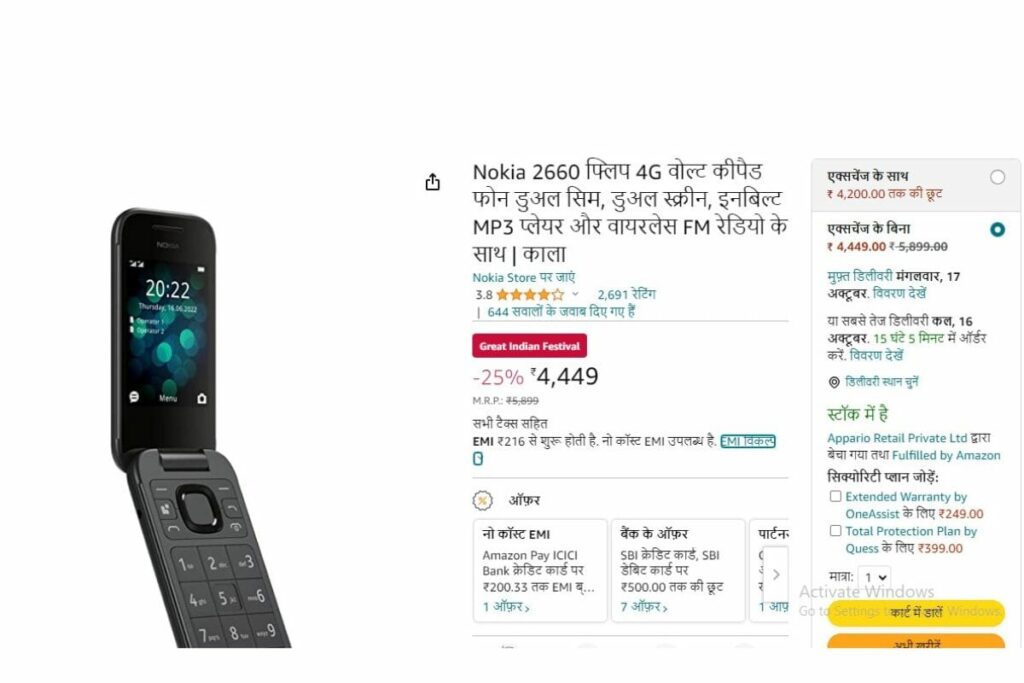Click the star rating icons

click(x=530, y=294)
